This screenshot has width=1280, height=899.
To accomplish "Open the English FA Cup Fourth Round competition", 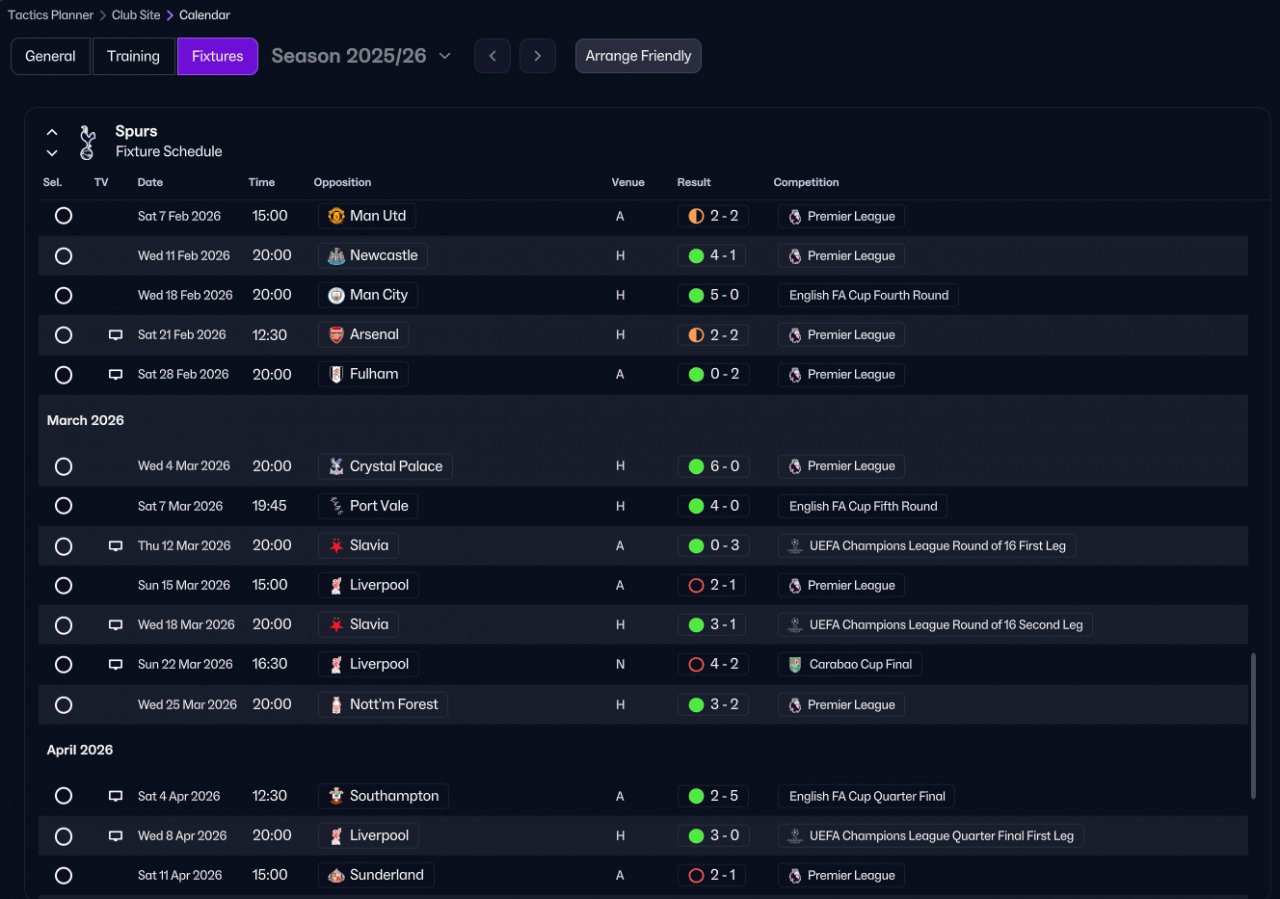I will [x=868, y=295].
